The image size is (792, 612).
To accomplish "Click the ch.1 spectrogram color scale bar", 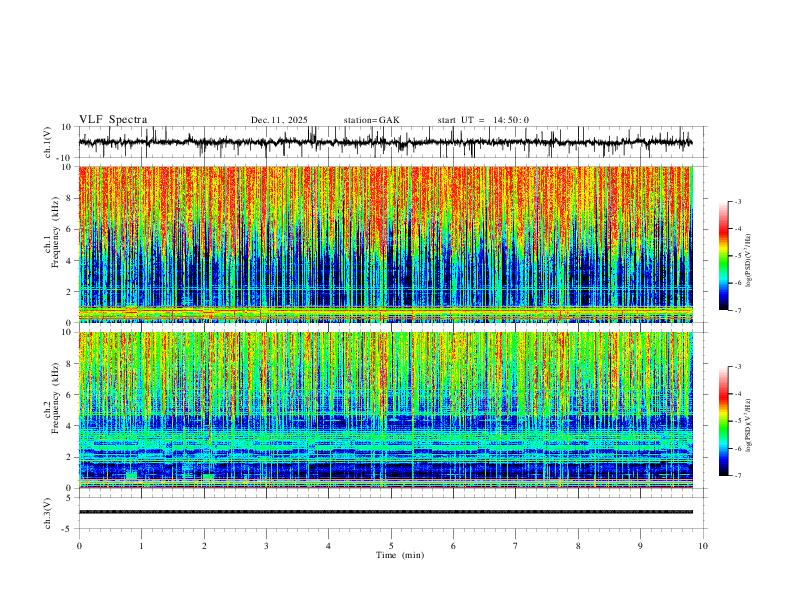I will (723, 256).
